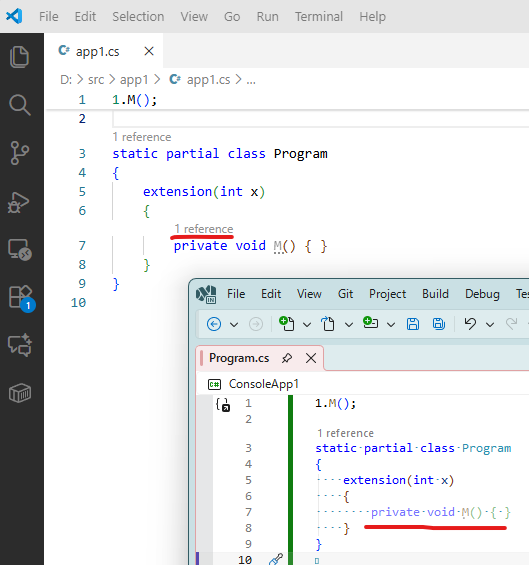Open the Extensions view with badge
The height and width of the screenshot is (565, 529).
[21, 298]
